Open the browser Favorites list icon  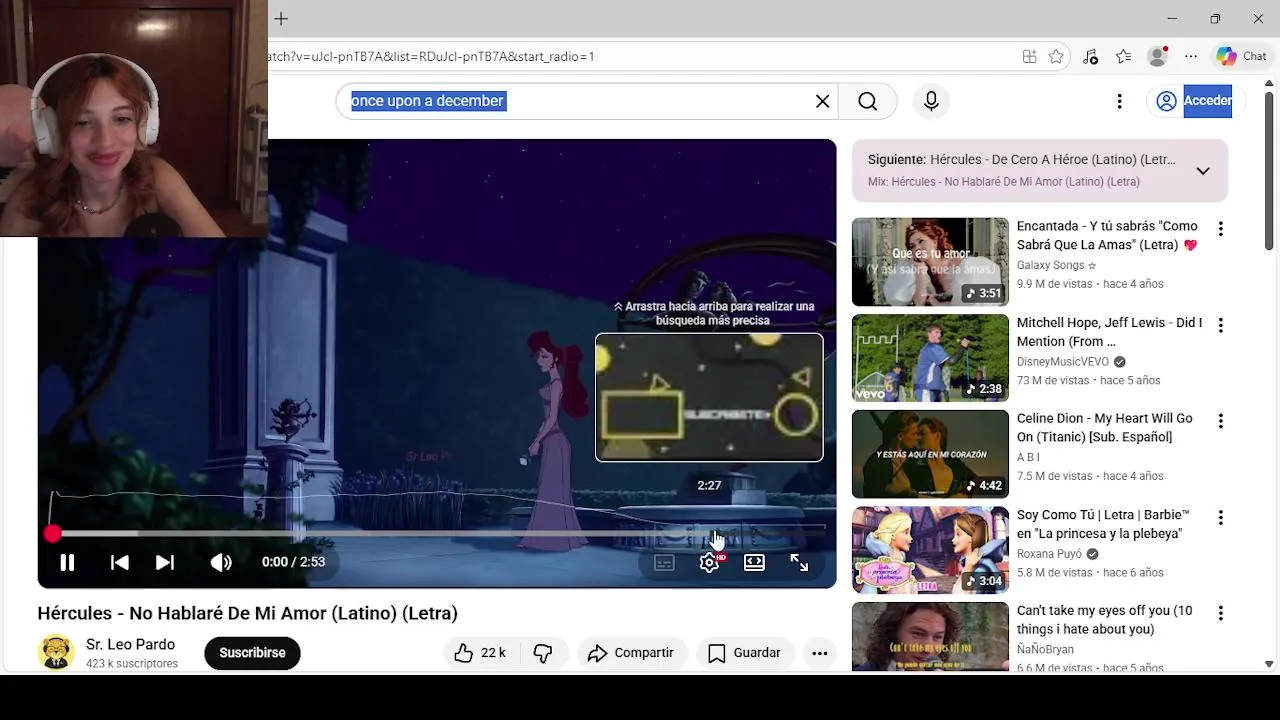click(x=1124, y=57)
